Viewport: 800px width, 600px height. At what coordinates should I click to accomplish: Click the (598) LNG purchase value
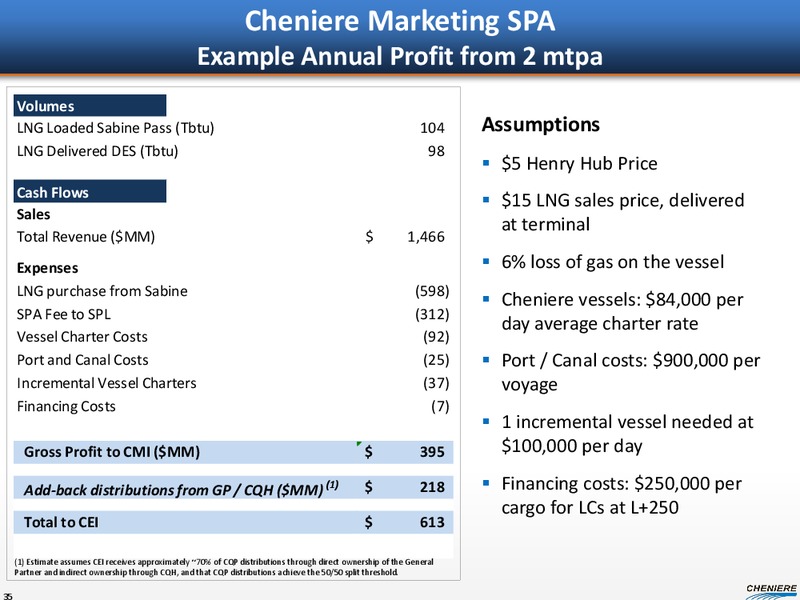[x=432, y=291]
